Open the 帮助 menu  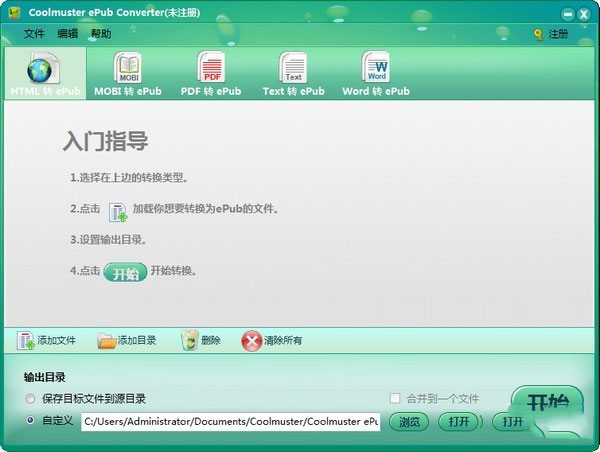click(x=101, y=34)
